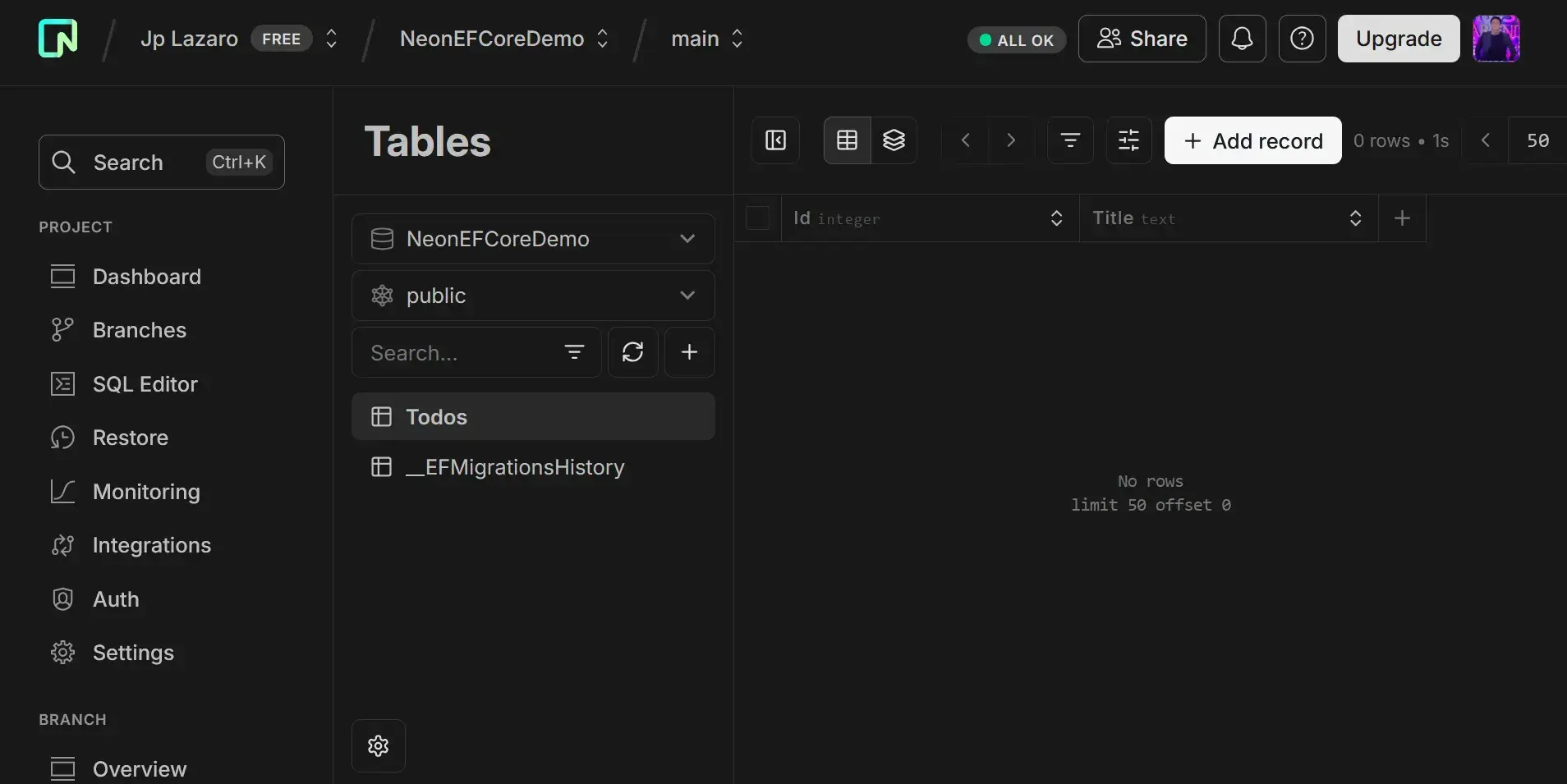The width and height of the screenshot is (1567, 784).
Task: Click the Neon logo icon
Action: [x=57, y=39]
